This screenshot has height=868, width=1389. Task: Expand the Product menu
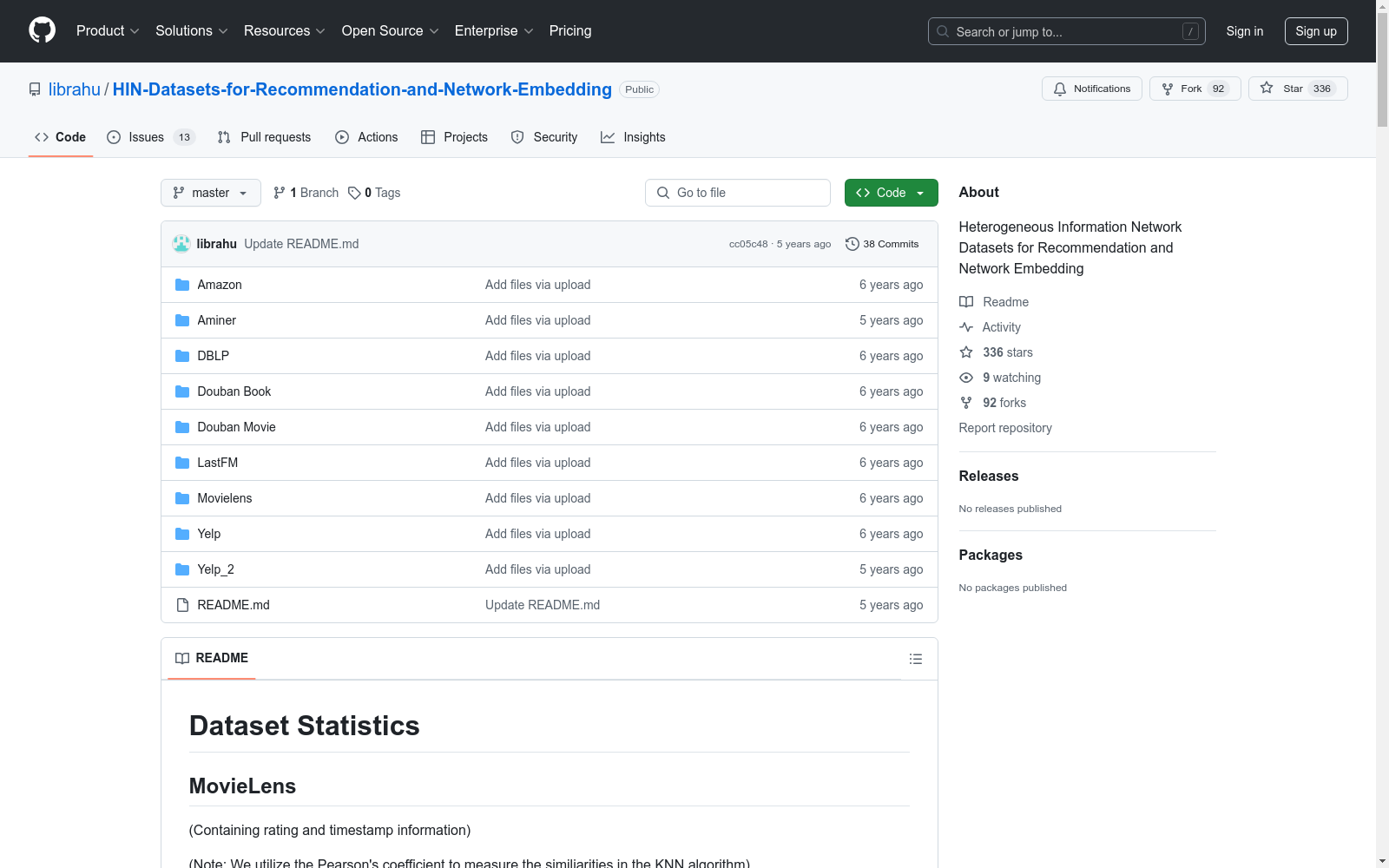(108, 30)
